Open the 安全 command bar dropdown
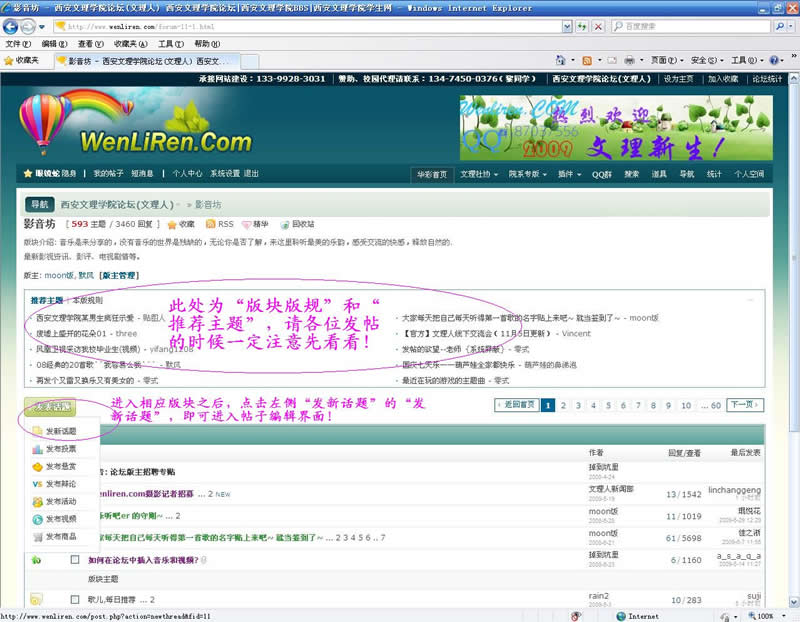The width and height of the screenshot is (800, 622). click(707, 60)
